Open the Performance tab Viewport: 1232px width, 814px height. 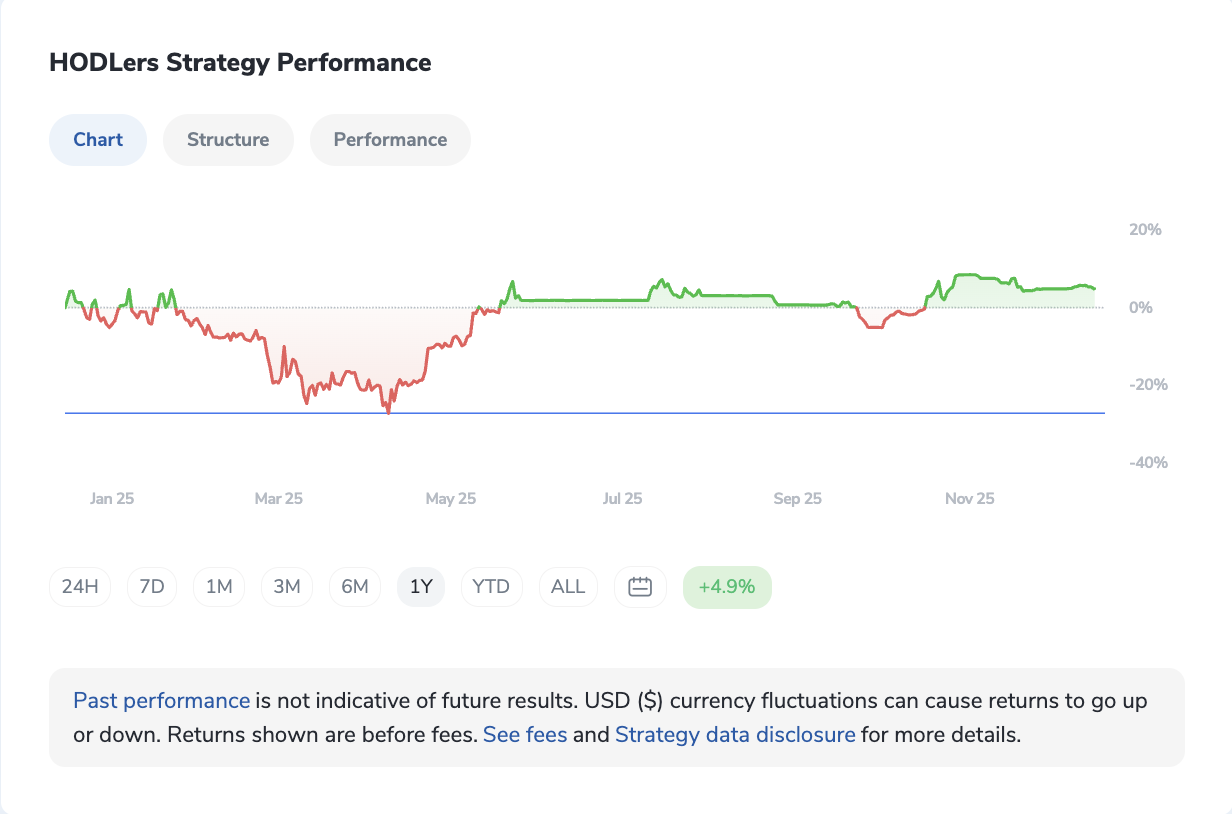[390, 140]
